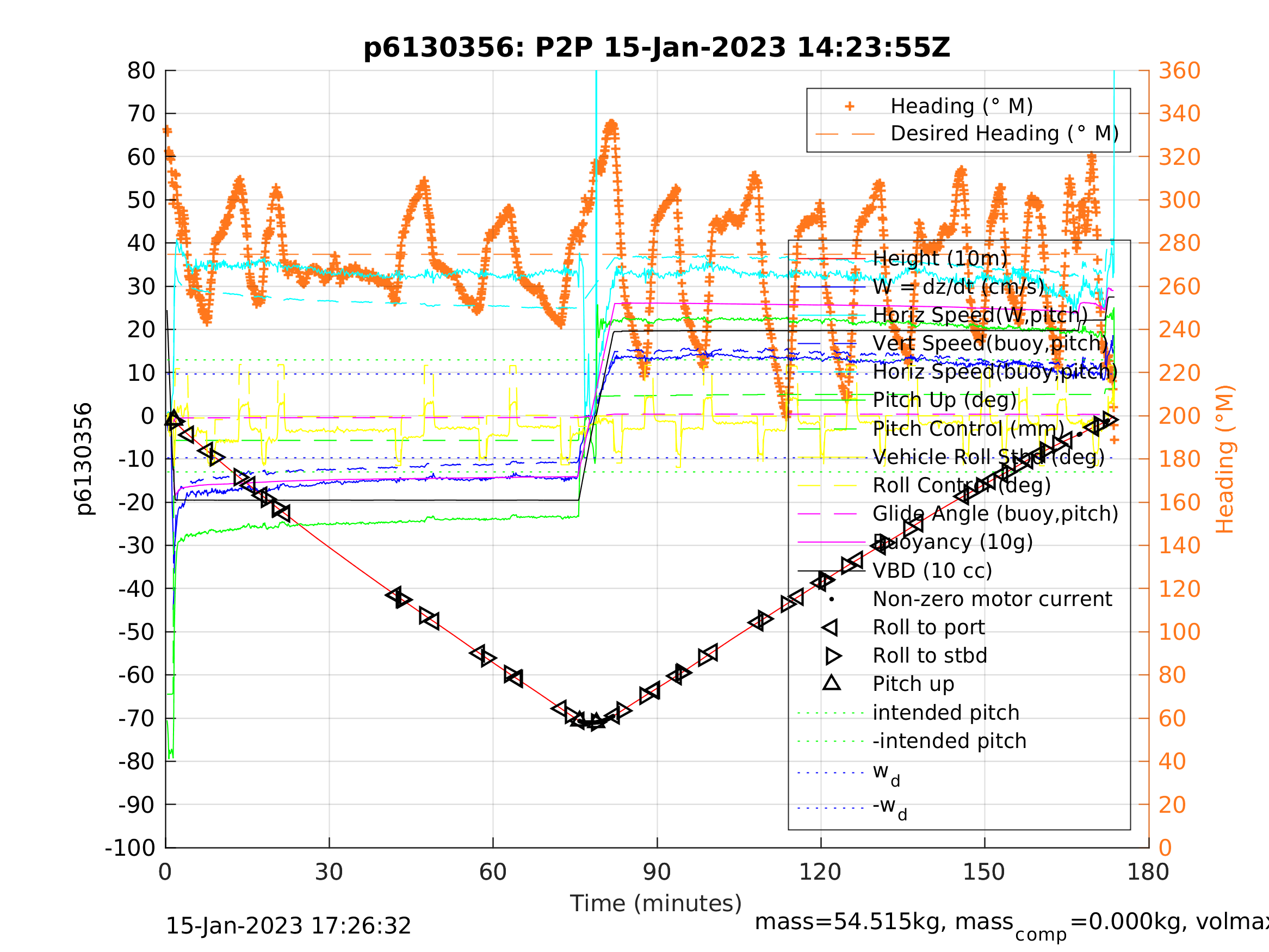Click the intended pitch legend label
Viewport: 1269px width, 952px height.
[945, 713]
